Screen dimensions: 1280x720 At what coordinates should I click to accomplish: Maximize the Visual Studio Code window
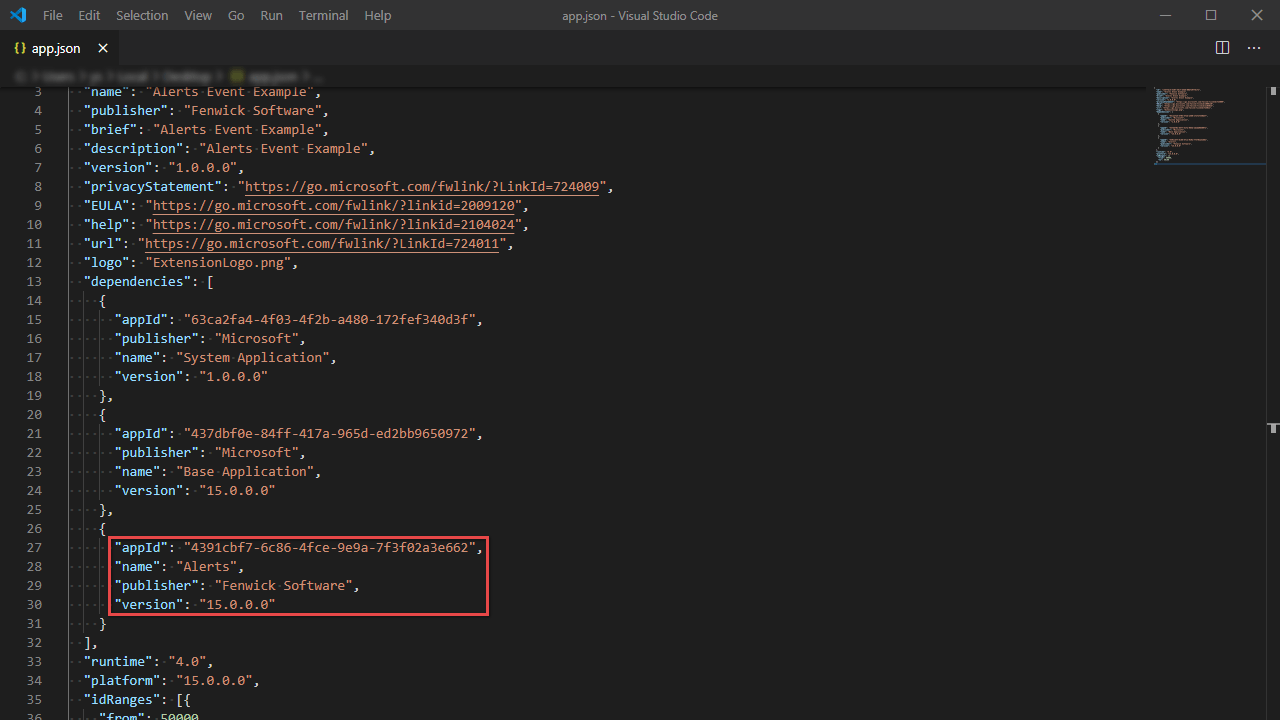coord(1211,15)
